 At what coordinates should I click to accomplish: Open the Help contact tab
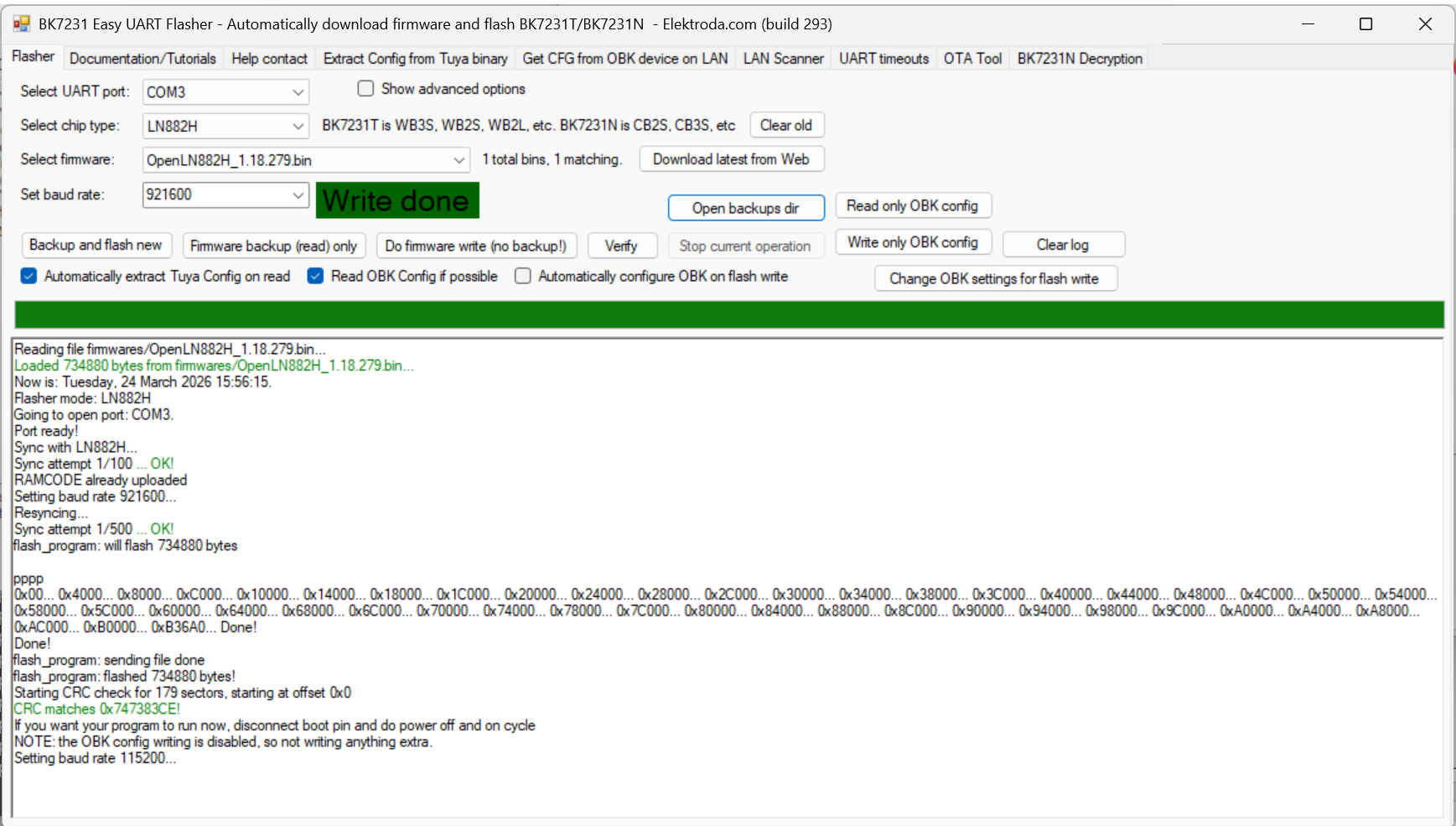[270, 59]
